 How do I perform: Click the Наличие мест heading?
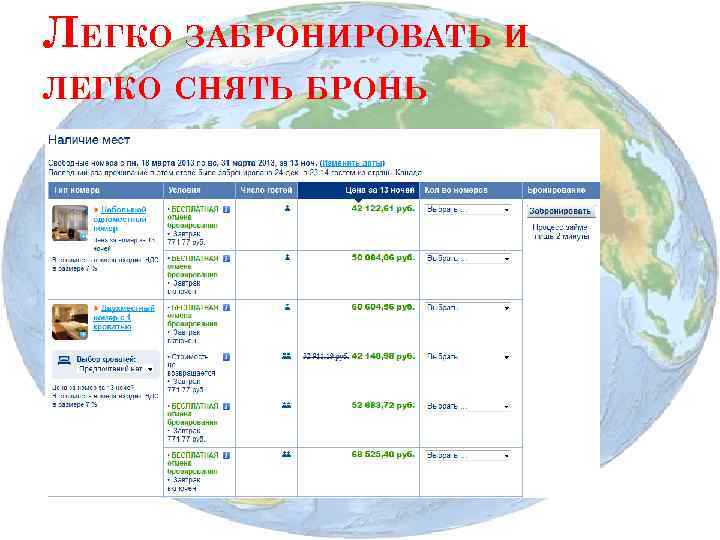89,140
